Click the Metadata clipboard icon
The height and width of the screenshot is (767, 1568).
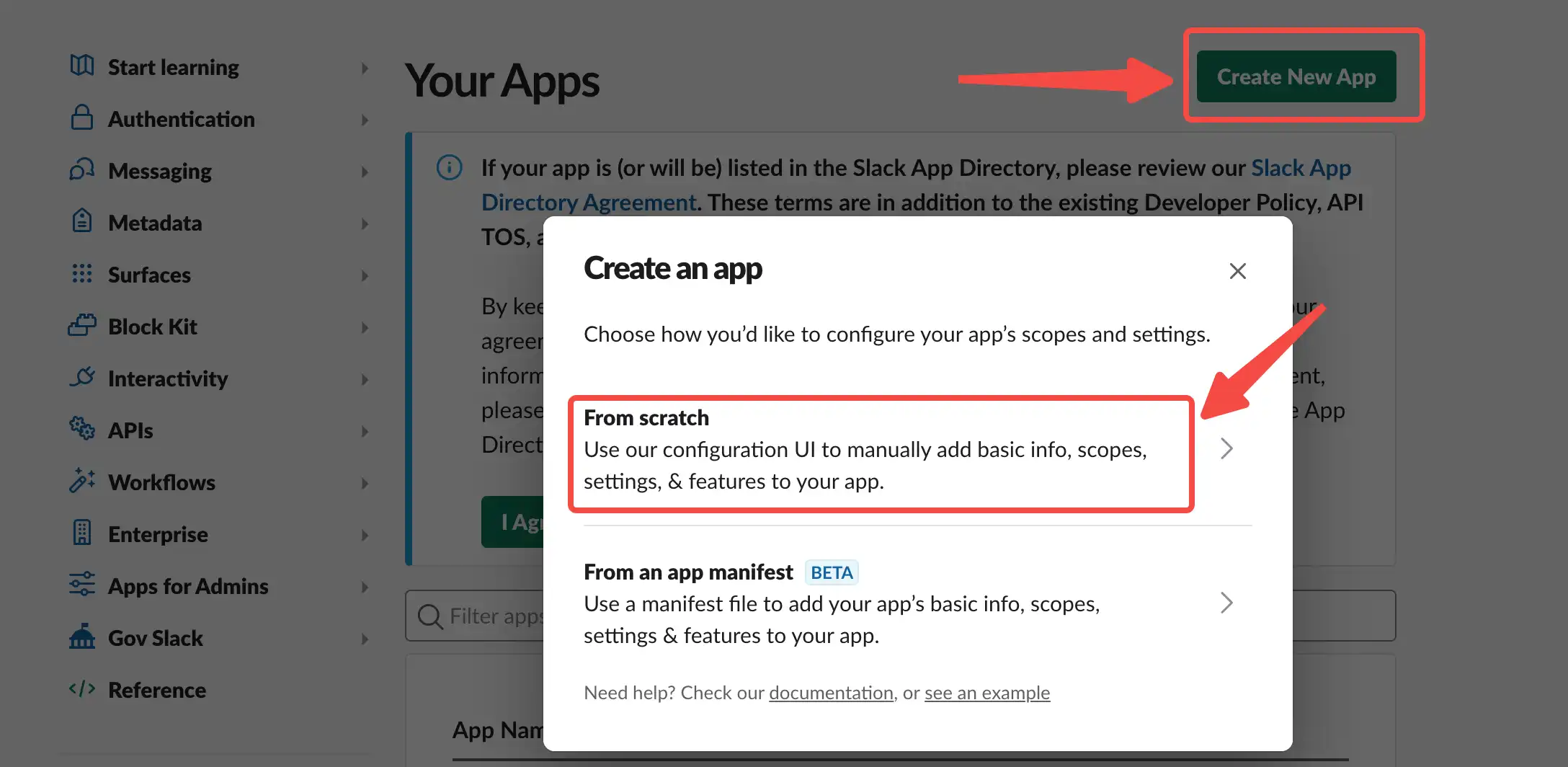click(x=82, y=221)
